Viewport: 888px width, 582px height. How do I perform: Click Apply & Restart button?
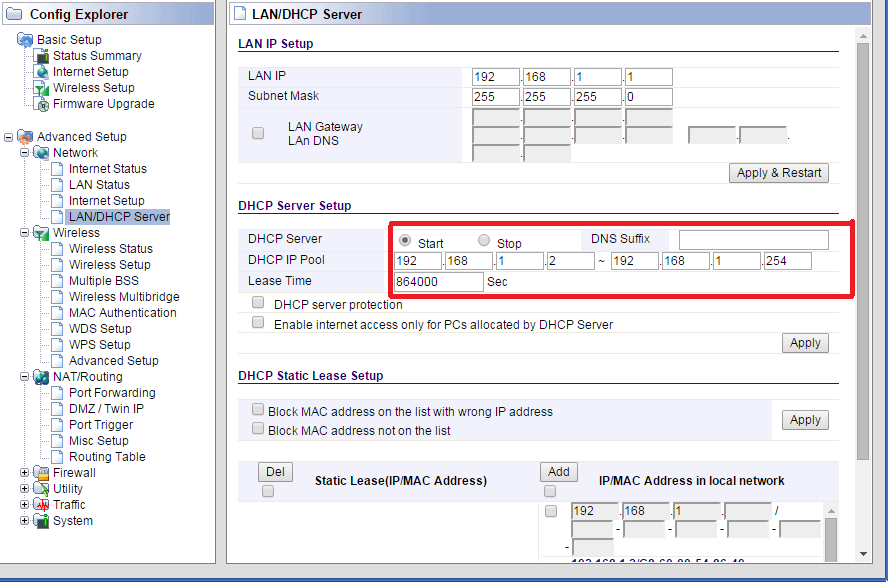[x=779, y=173]
